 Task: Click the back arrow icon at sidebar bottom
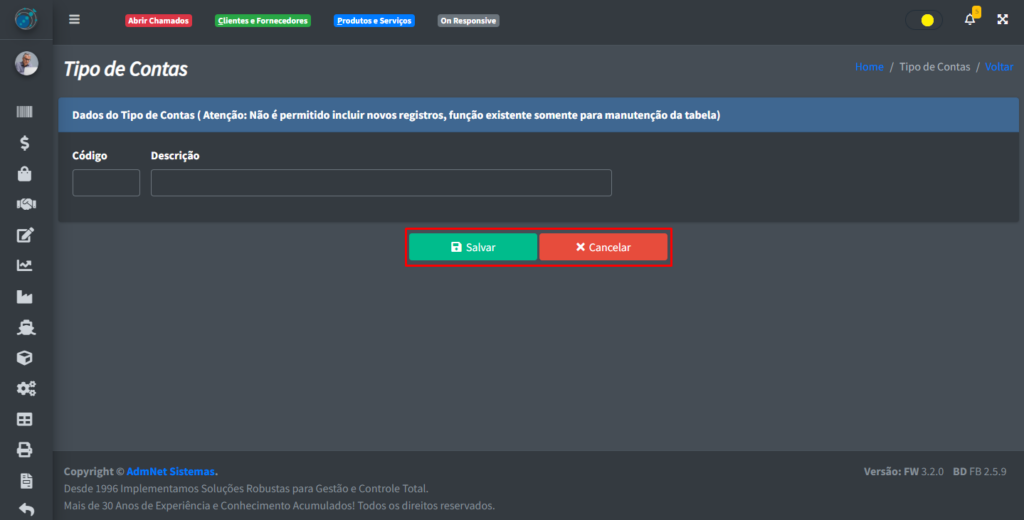pyautogui.click(x=26, y=510)
